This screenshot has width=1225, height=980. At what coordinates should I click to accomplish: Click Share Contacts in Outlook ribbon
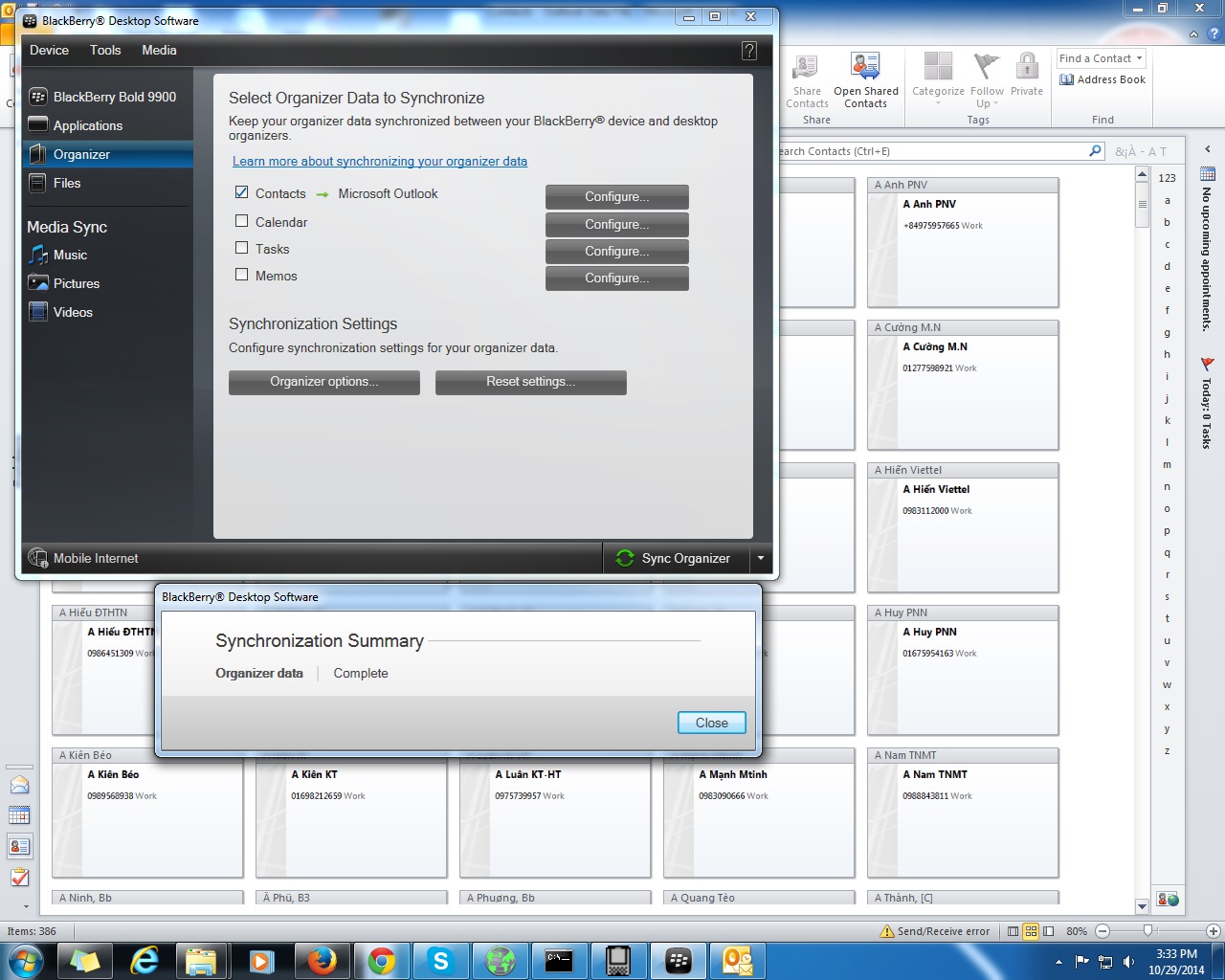tap(807, 81)
